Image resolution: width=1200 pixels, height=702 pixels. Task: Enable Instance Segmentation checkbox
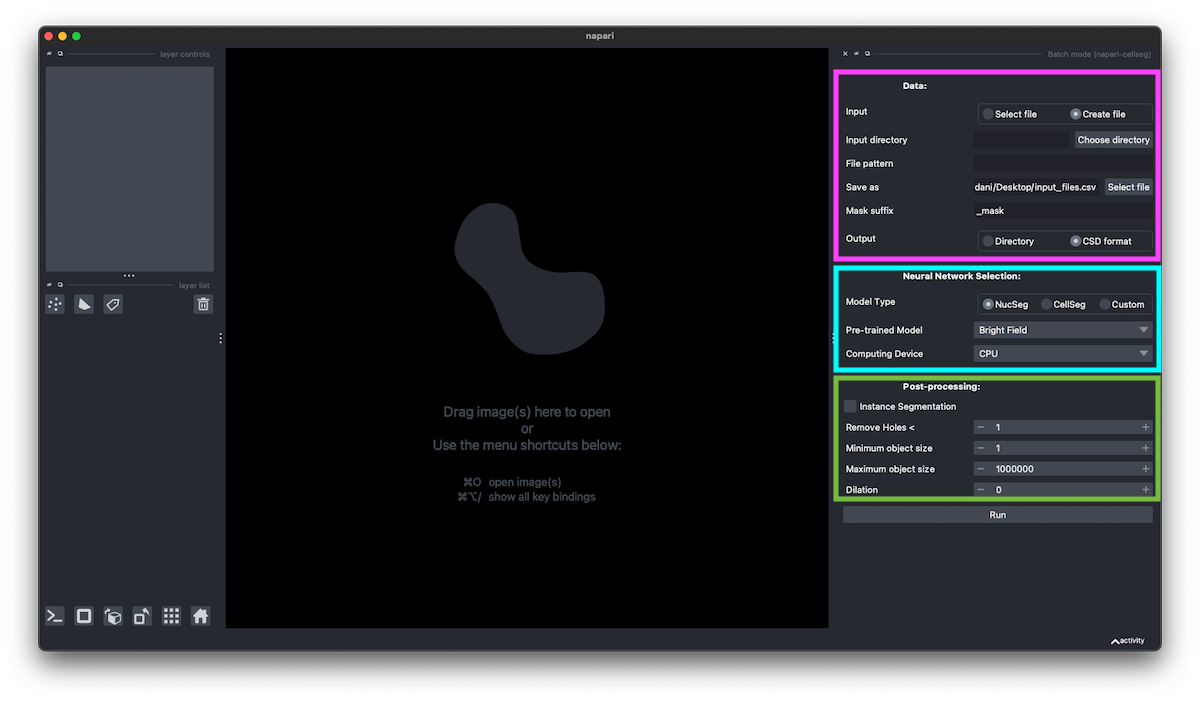850,406
